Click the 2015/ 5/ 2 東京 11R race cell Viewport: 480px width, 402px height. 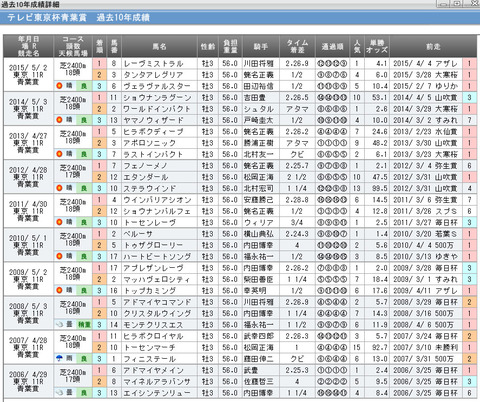[28, 75]
